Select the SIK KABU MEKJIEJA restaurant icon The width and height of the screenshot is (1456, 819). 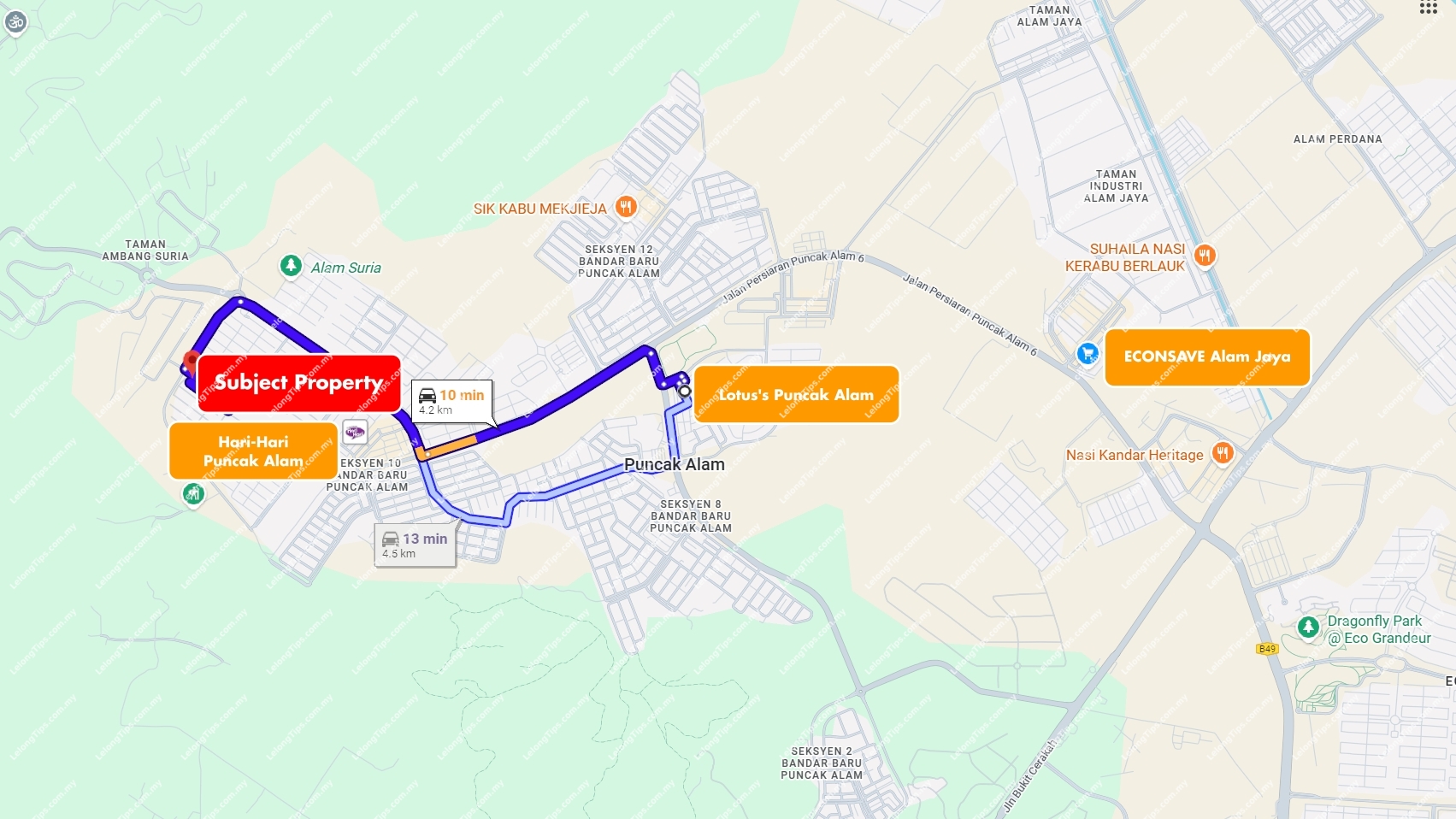[x=627, y=207]
